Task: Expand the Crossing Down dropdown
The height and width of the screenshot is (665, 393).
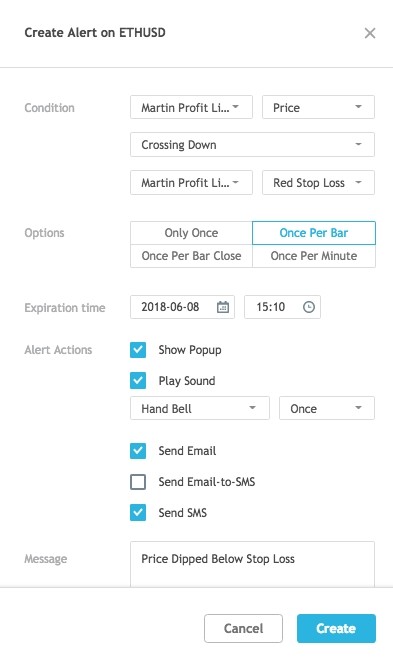Action: coord(252,145)
